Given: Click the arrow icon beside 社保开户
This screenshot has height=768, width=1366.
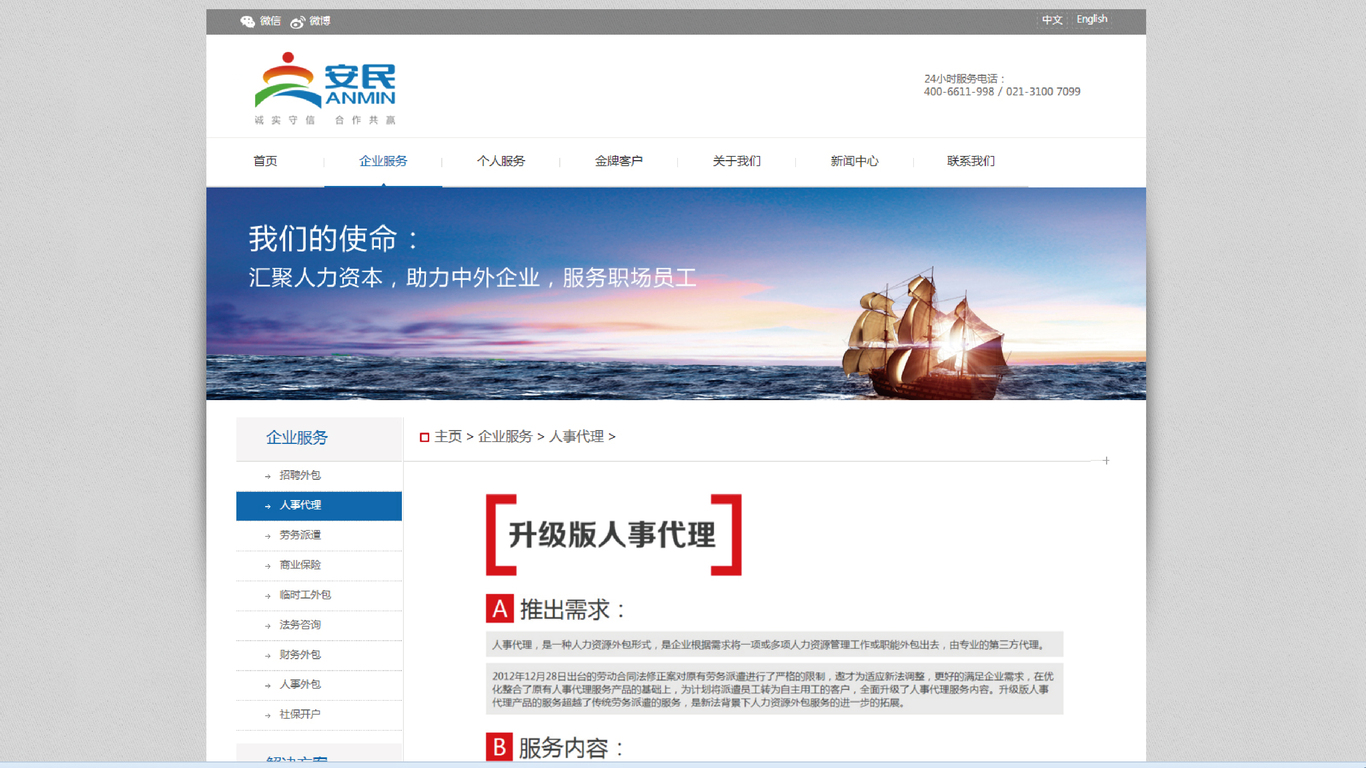Looking at the screenshot, I should 267,716.
